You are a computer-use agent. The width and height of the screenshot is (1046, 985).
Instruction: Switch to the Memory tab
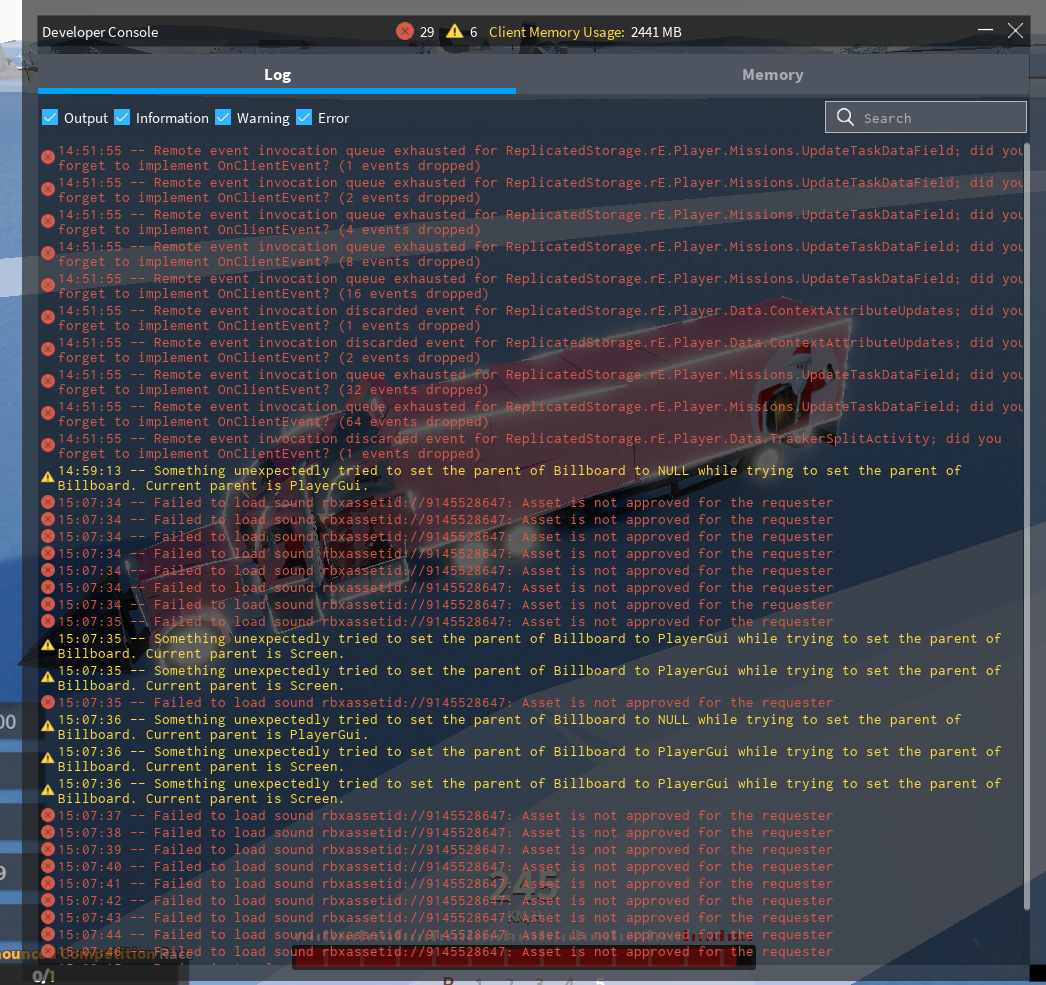(x=772, y=75)
